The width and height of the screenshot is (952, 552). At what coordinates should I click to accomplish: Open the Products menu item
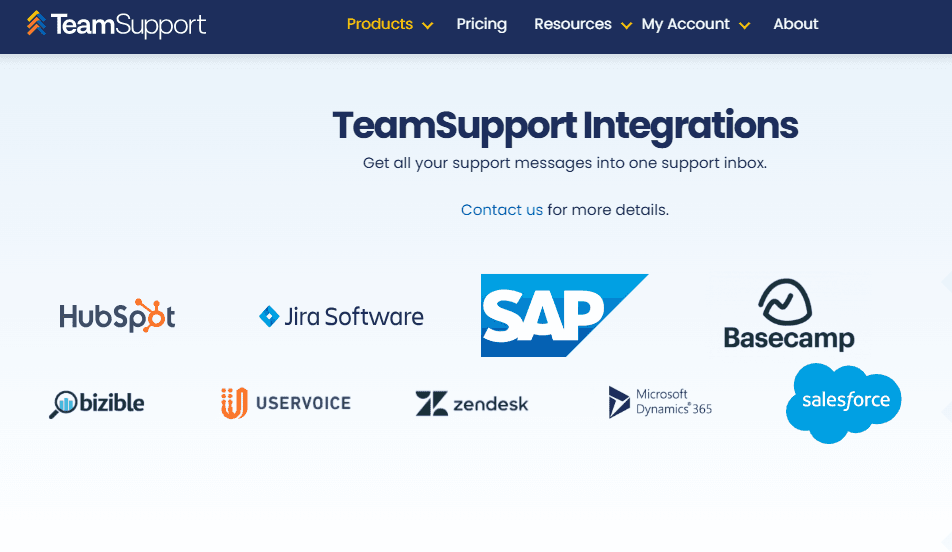tap(379, 24)
